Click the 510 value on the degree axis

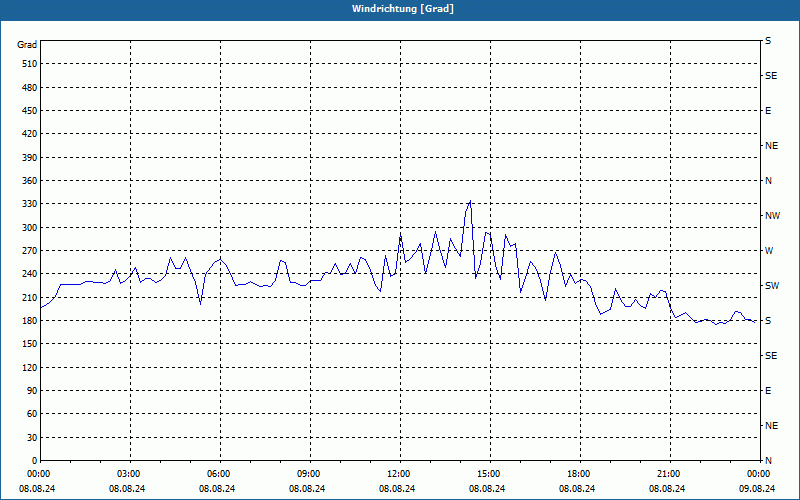pos(30,64)
